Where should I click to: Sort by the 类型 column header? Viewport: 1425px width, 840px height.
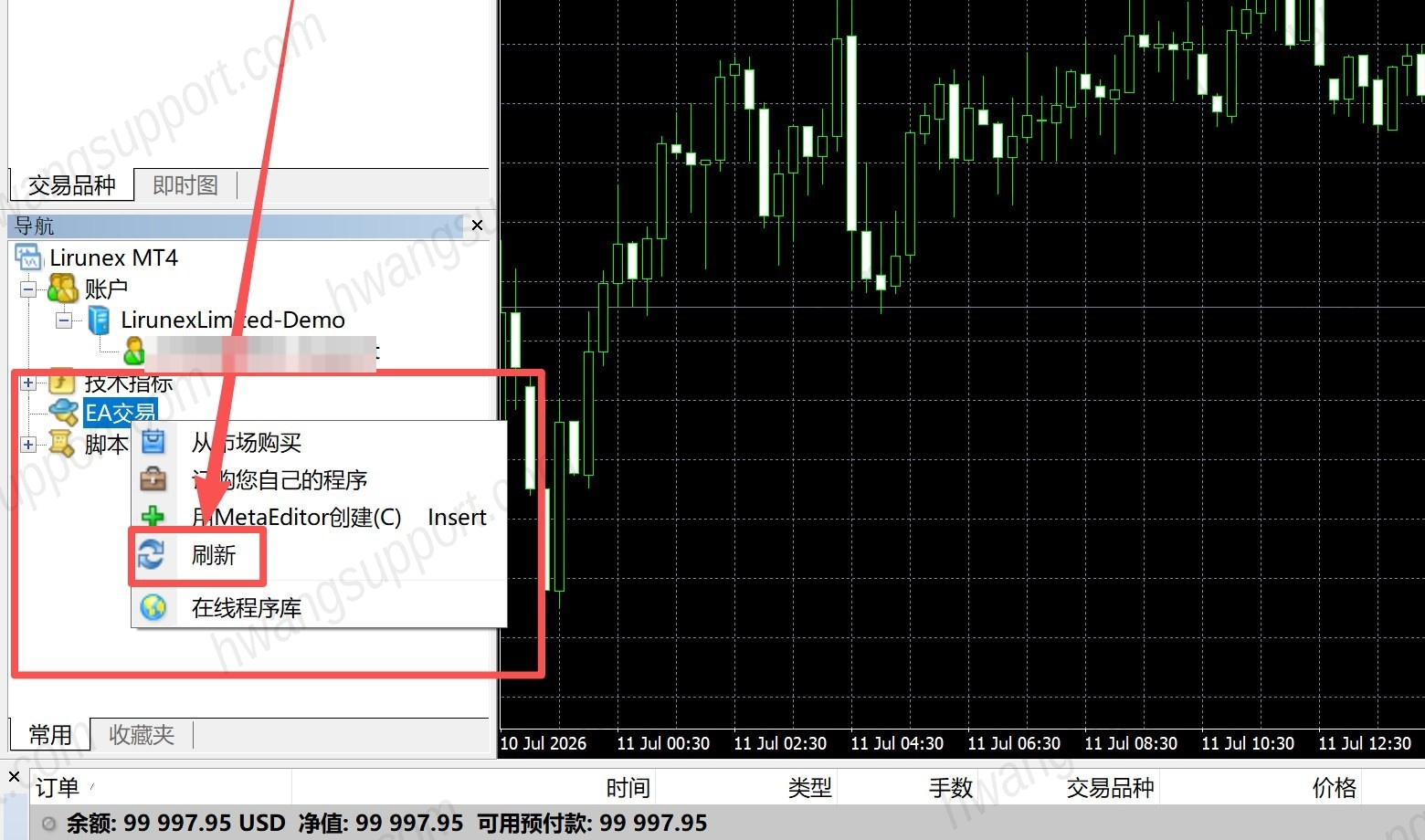pos(745,787)
